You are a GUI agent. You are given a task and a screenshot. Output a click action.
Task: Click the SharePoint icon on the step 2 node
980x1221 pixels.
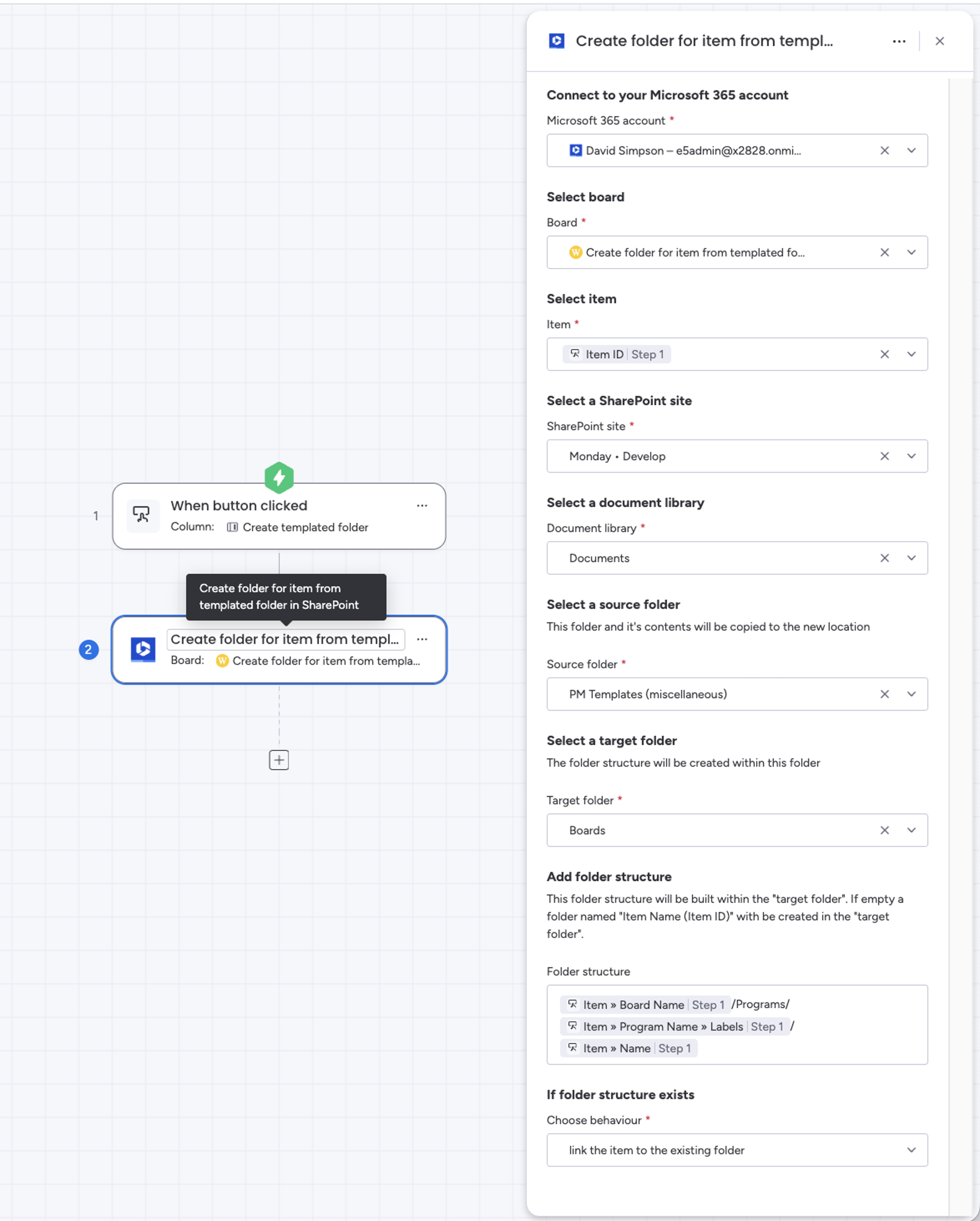[x=143, y=650]
